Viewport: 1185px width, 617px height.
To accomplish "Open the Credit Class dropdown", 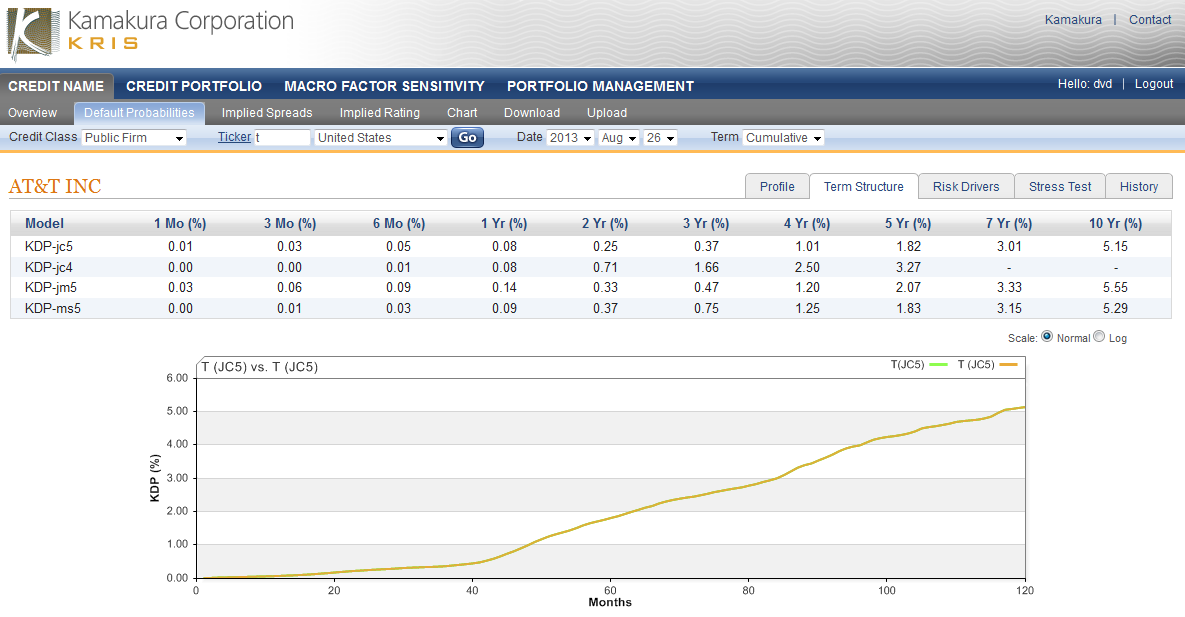I will (x=134, y=138).
